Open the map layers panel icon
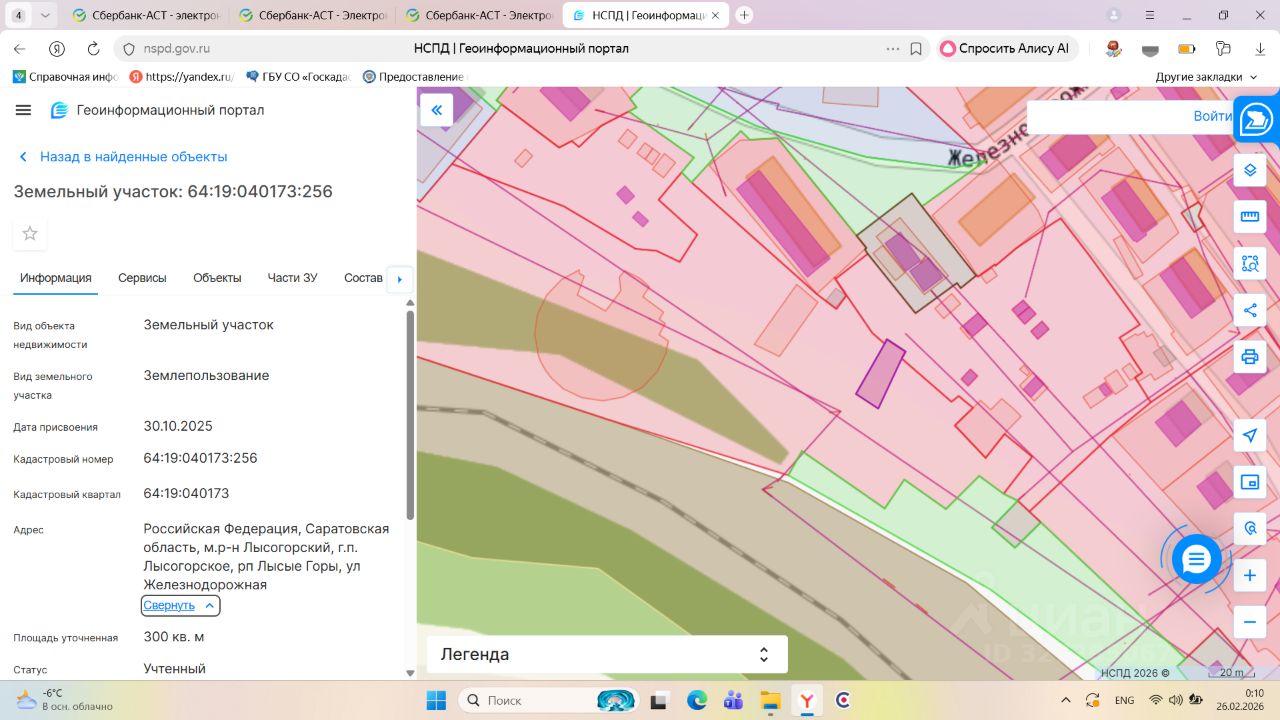1280x720 pixels. (x=1249, y=170)
